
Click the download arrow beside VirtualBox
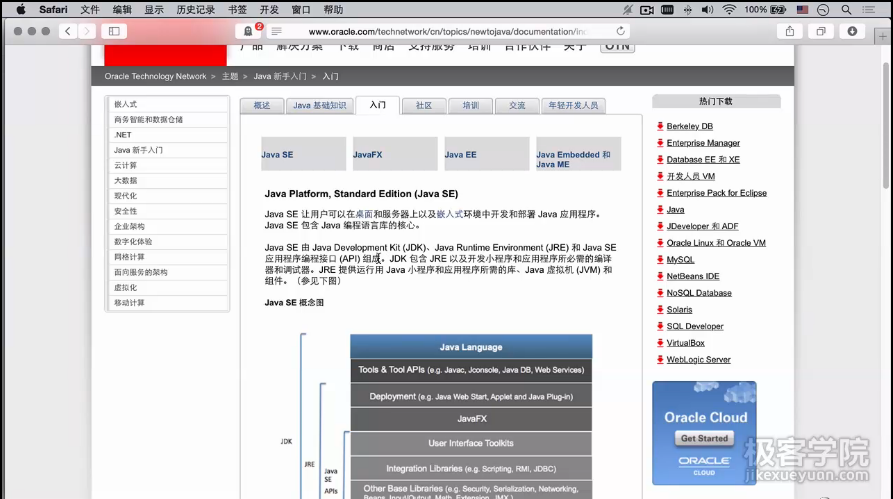click(x=660, y=343)
